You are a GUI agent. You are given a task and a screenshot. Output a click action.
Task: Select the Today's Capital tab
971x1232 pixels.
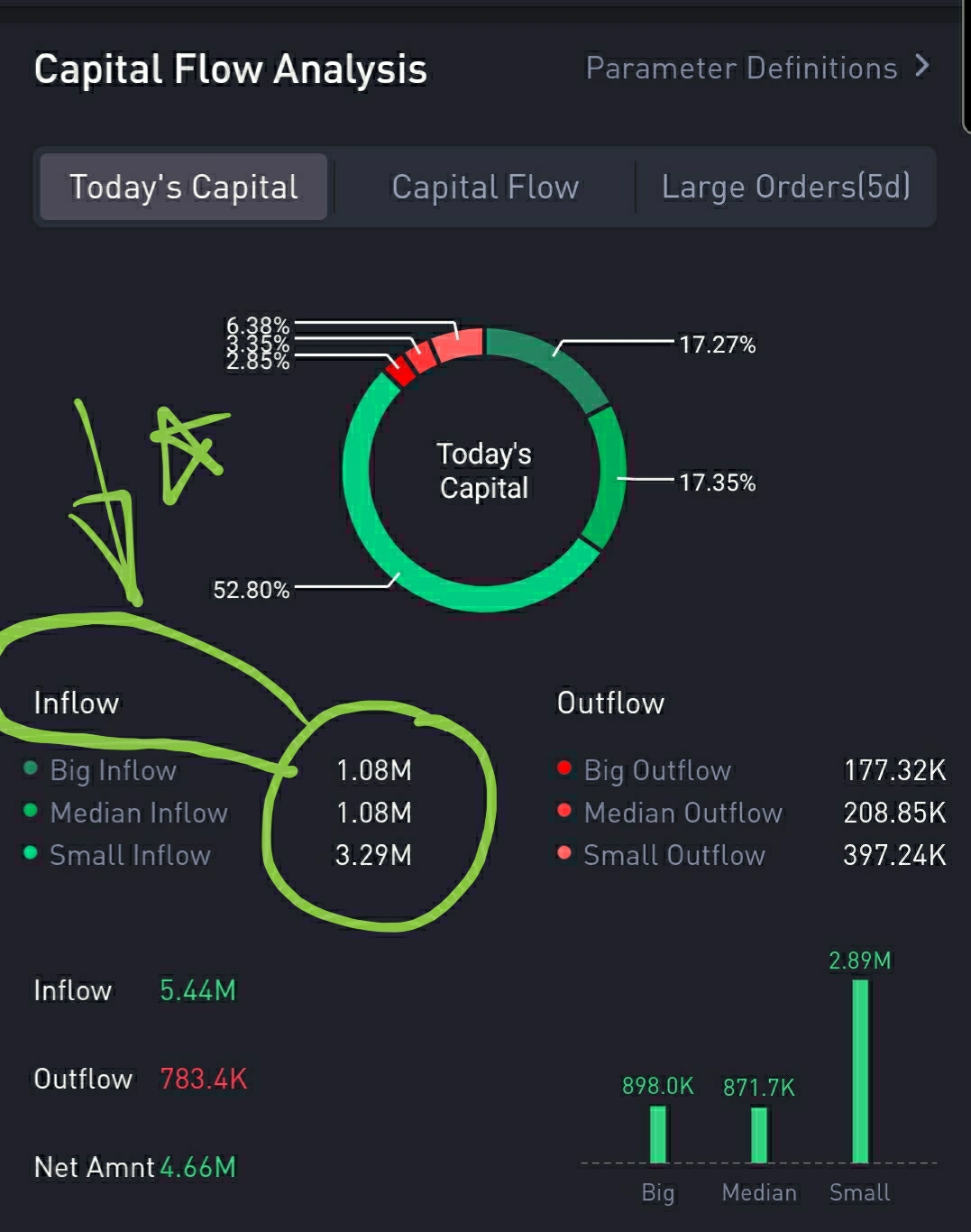click(184, 187)
